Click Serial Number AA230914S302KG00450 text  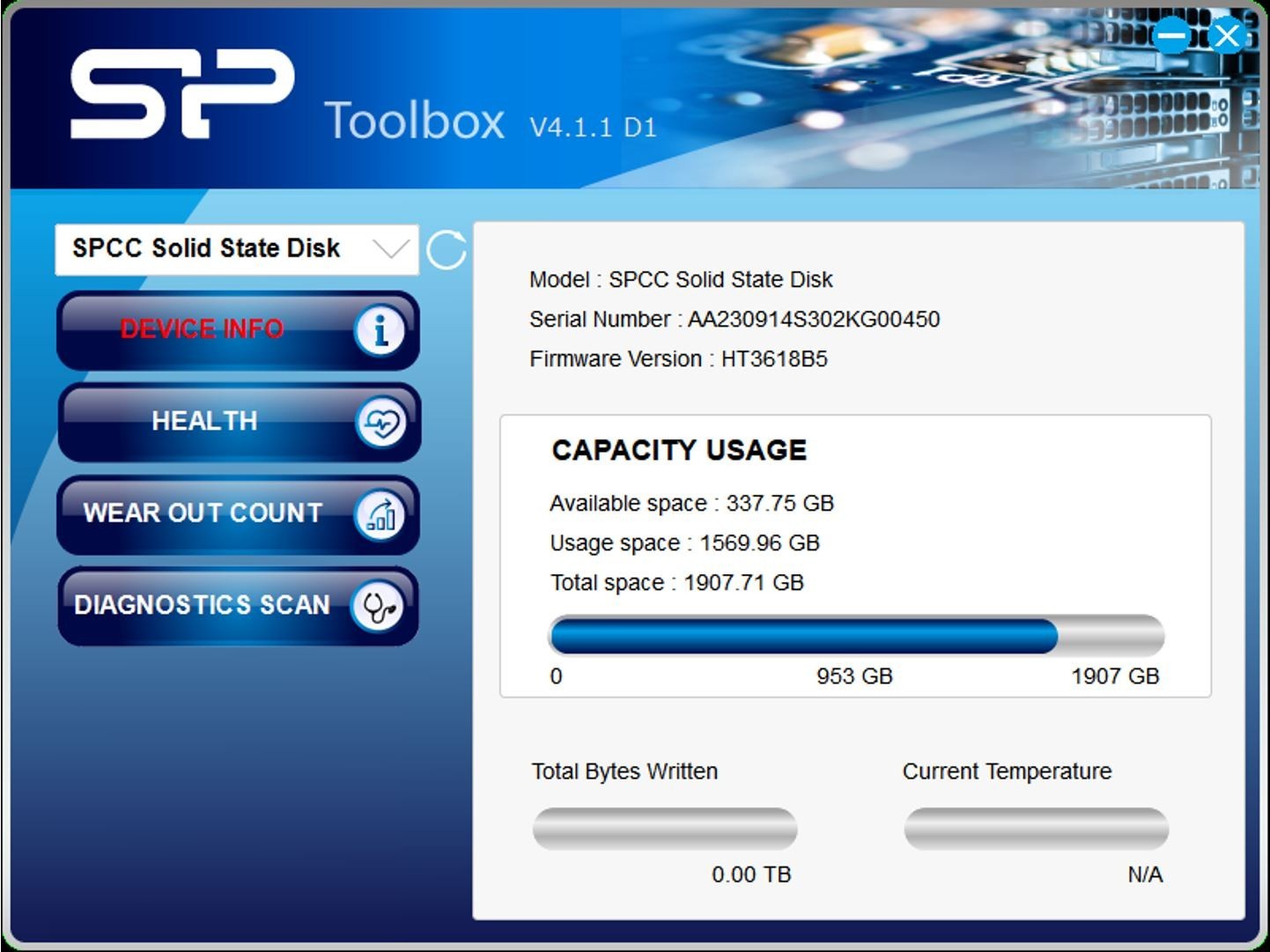pos(735,319)
